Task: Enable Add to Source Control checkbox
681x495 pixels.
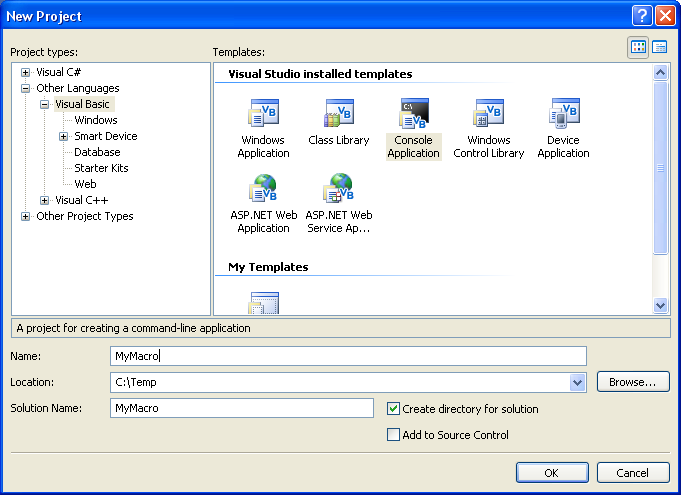Action: click(394, 435)
